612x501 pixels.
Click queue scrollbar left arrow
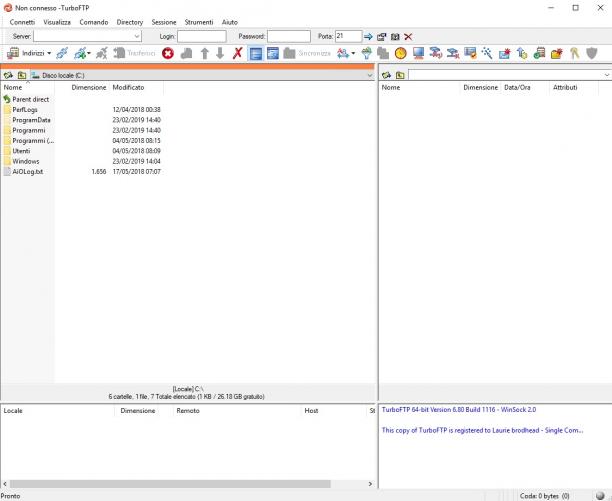tap(5, 484)
